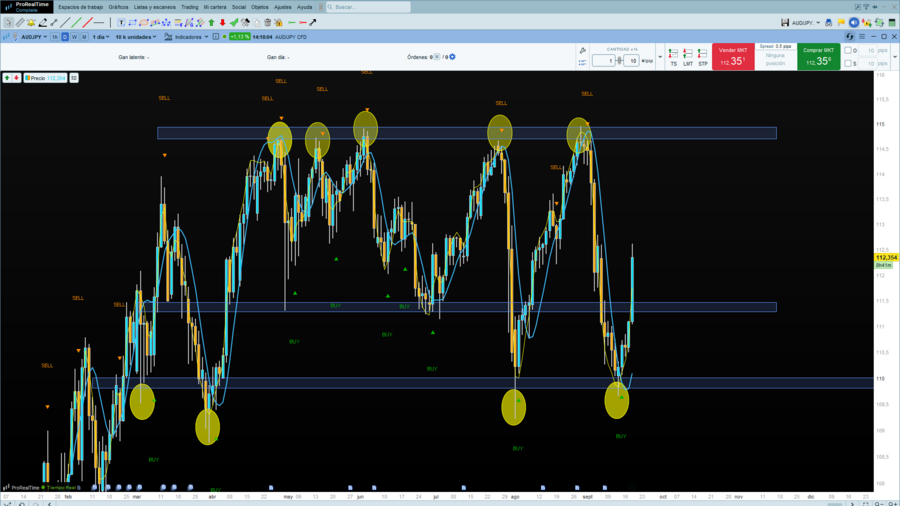Image resolution: width=900 pixels, height=506 pixels.
Task: Expand the 1 día timeframe dropdown
Action: tap(101, 37)
